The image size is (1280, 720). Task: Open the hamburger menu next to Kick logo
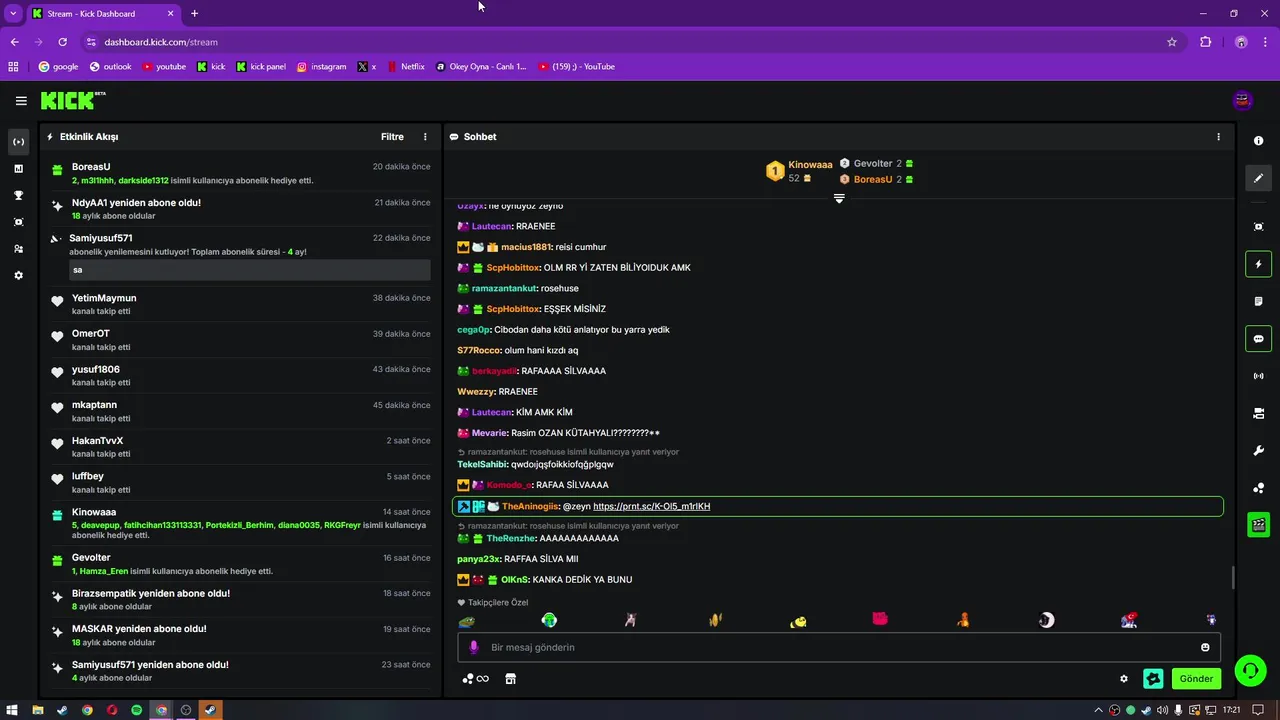(x=21, y=101)
